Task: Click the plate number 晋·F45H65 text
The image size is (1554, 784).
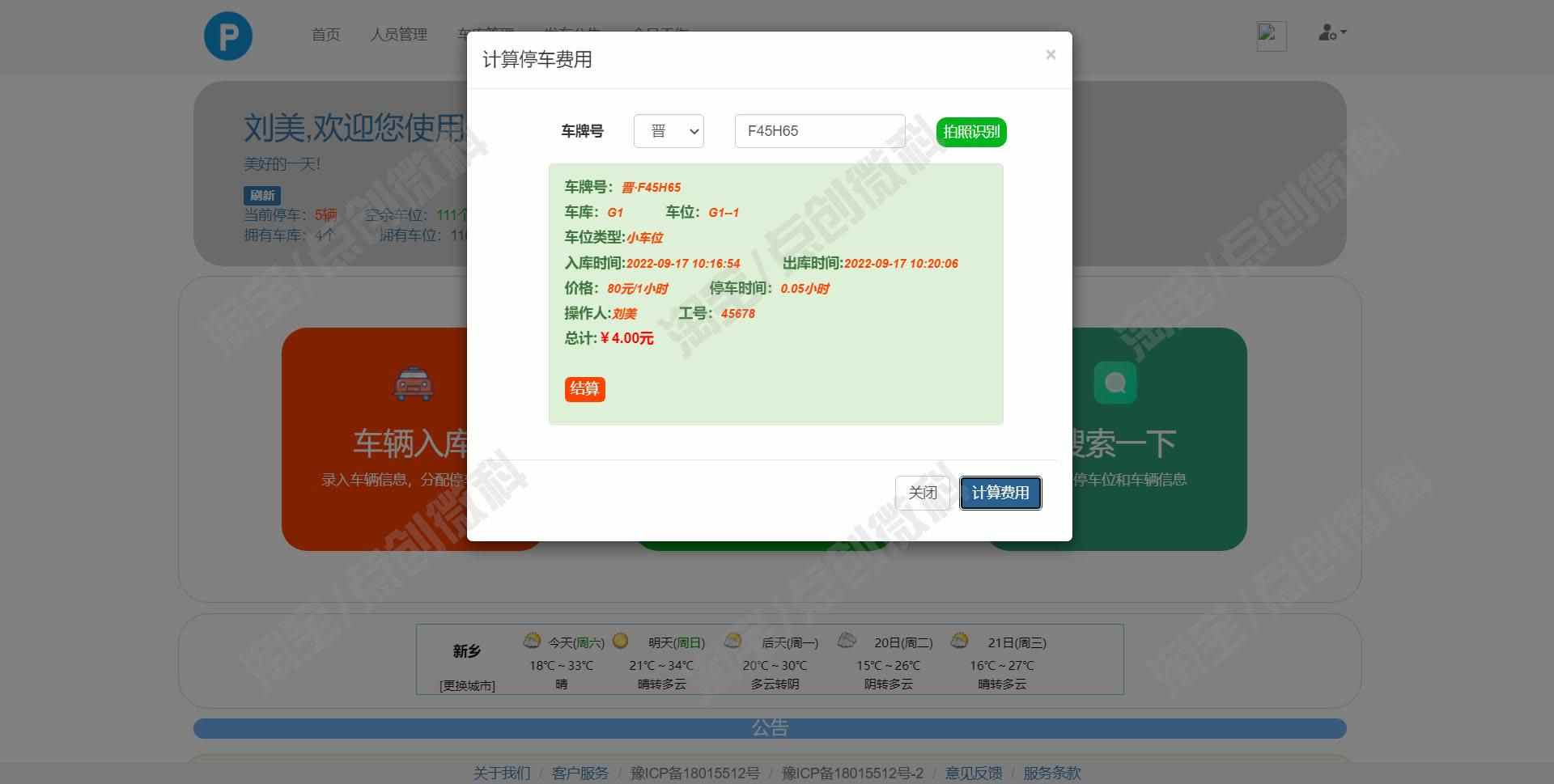Action: 651,188
